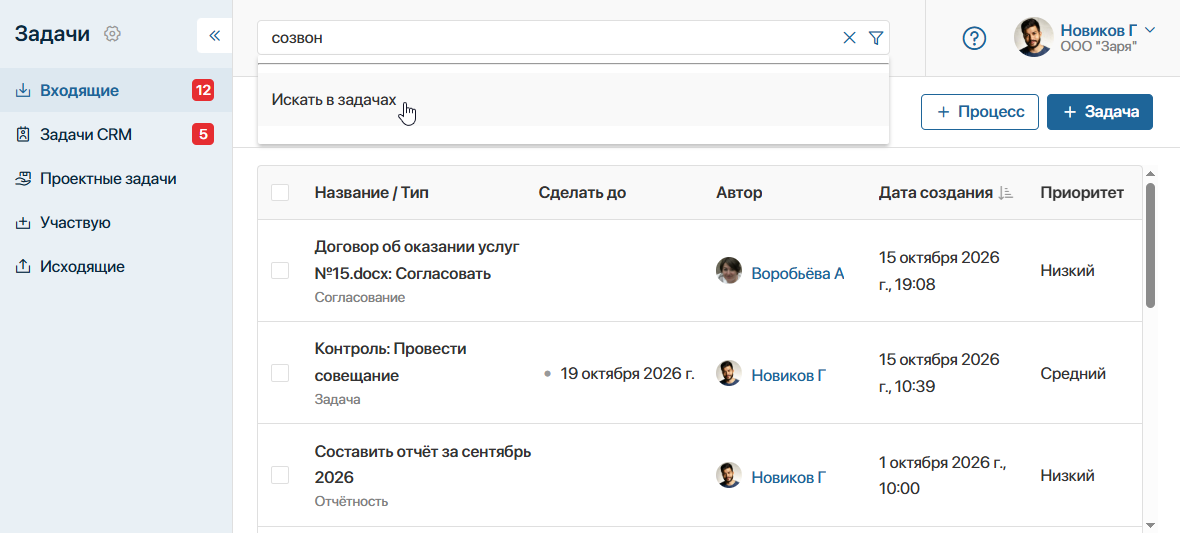Click Новиков Г avatar in Составить отчёт row

(x=728, y=475)
